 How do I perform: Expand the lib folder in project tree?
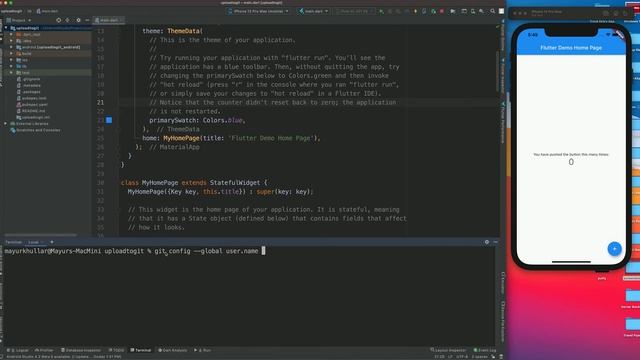coord(11,66)
